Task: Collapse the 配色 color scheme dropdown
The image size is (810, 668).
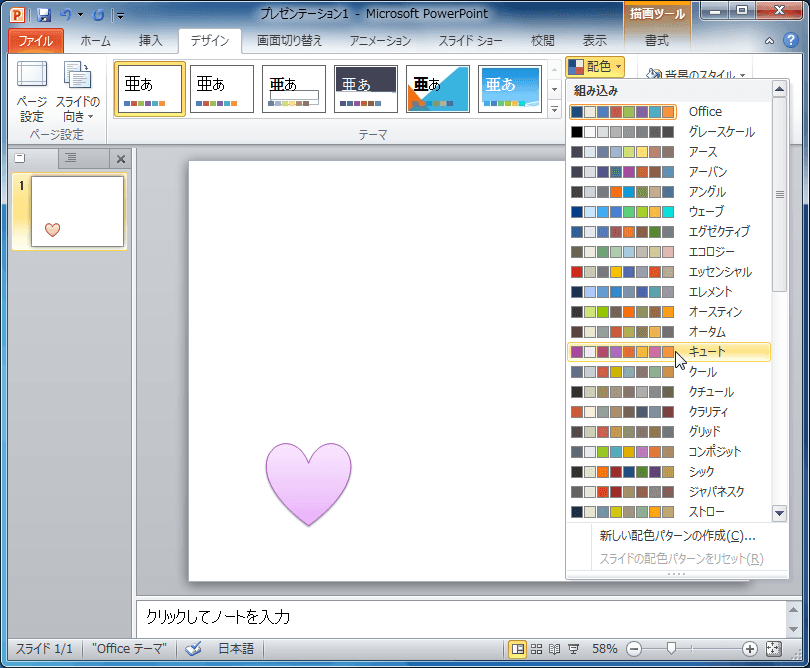Action: pyautogui.click(x=595, y=67)
